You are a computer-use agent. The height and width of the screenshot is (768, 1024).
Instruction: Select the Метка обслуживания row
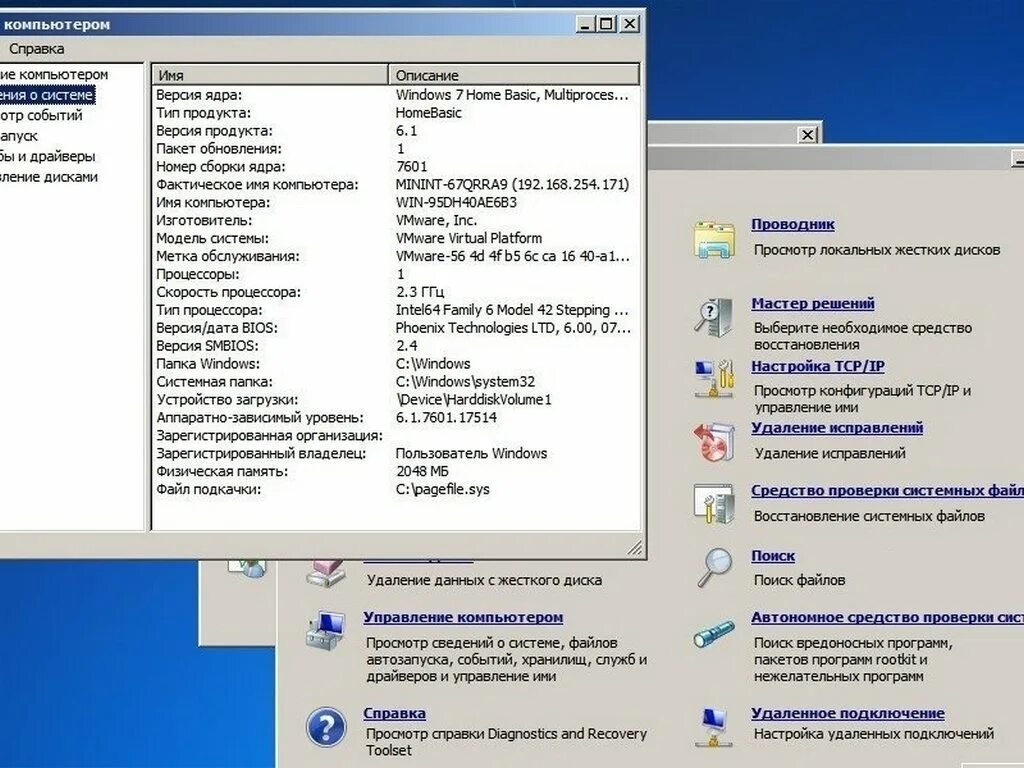click(396, 257)
